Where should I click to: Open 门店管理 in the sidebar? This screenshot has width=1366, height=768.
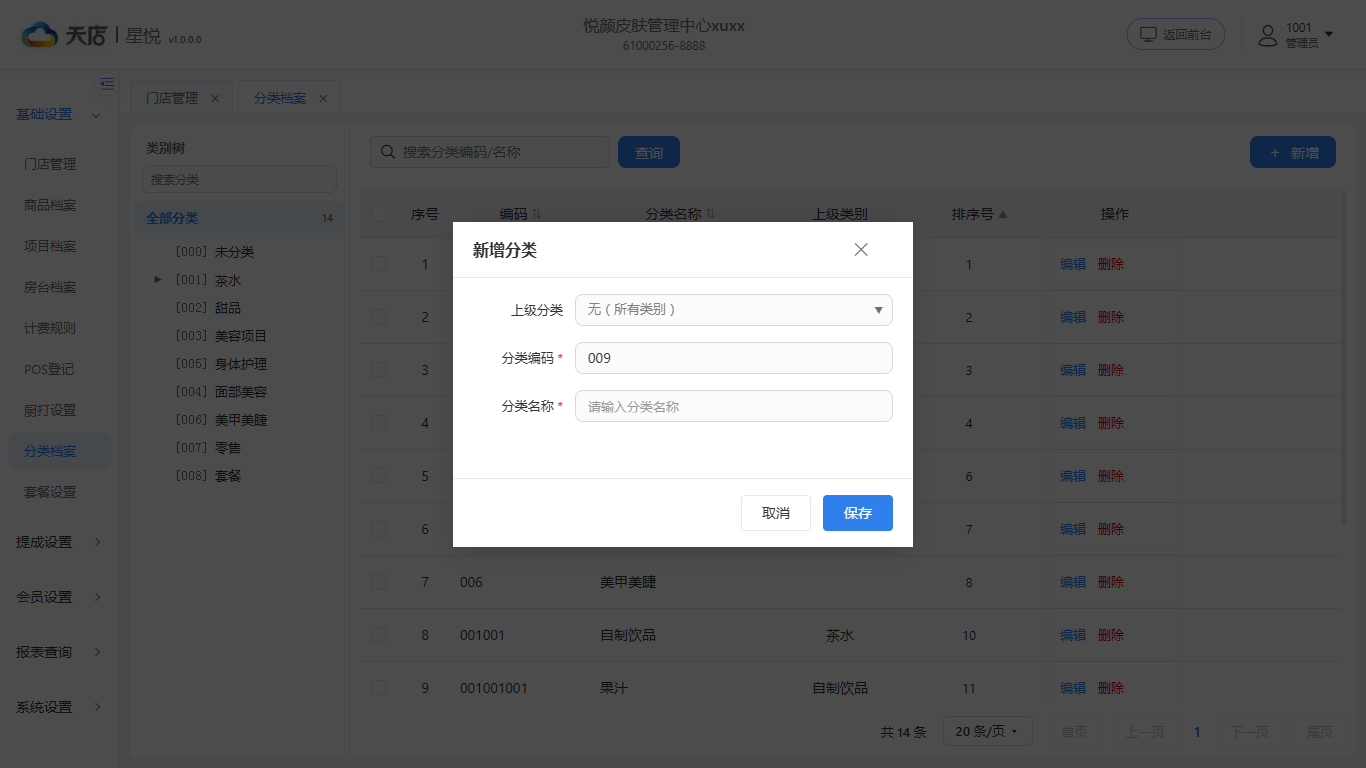[x=50, y=164]
